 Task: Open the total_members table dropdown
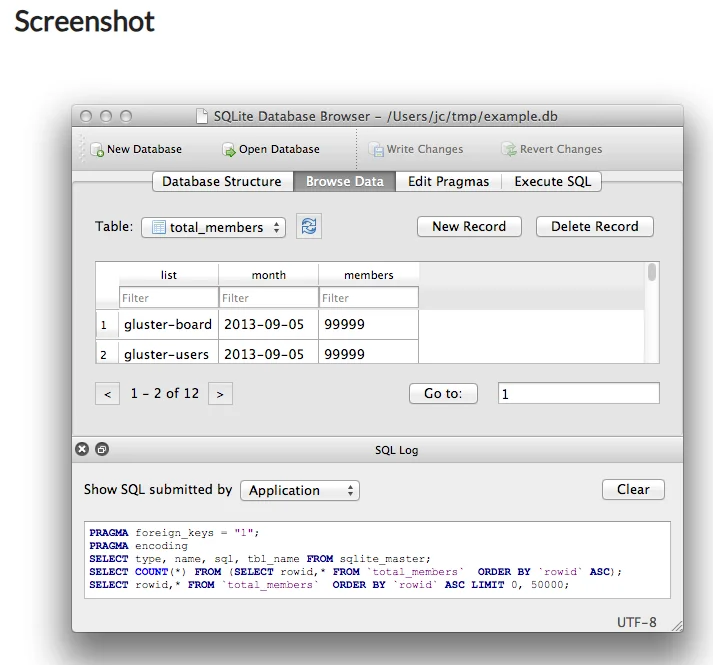213,227
